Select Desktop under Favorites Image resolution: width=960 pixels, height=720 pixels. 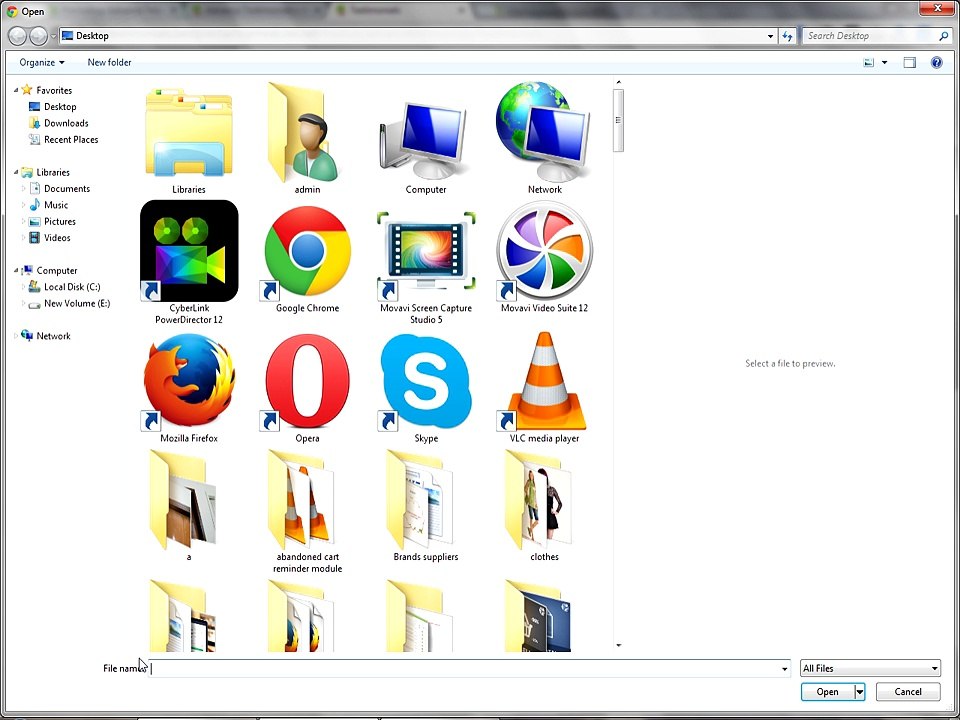53,107
